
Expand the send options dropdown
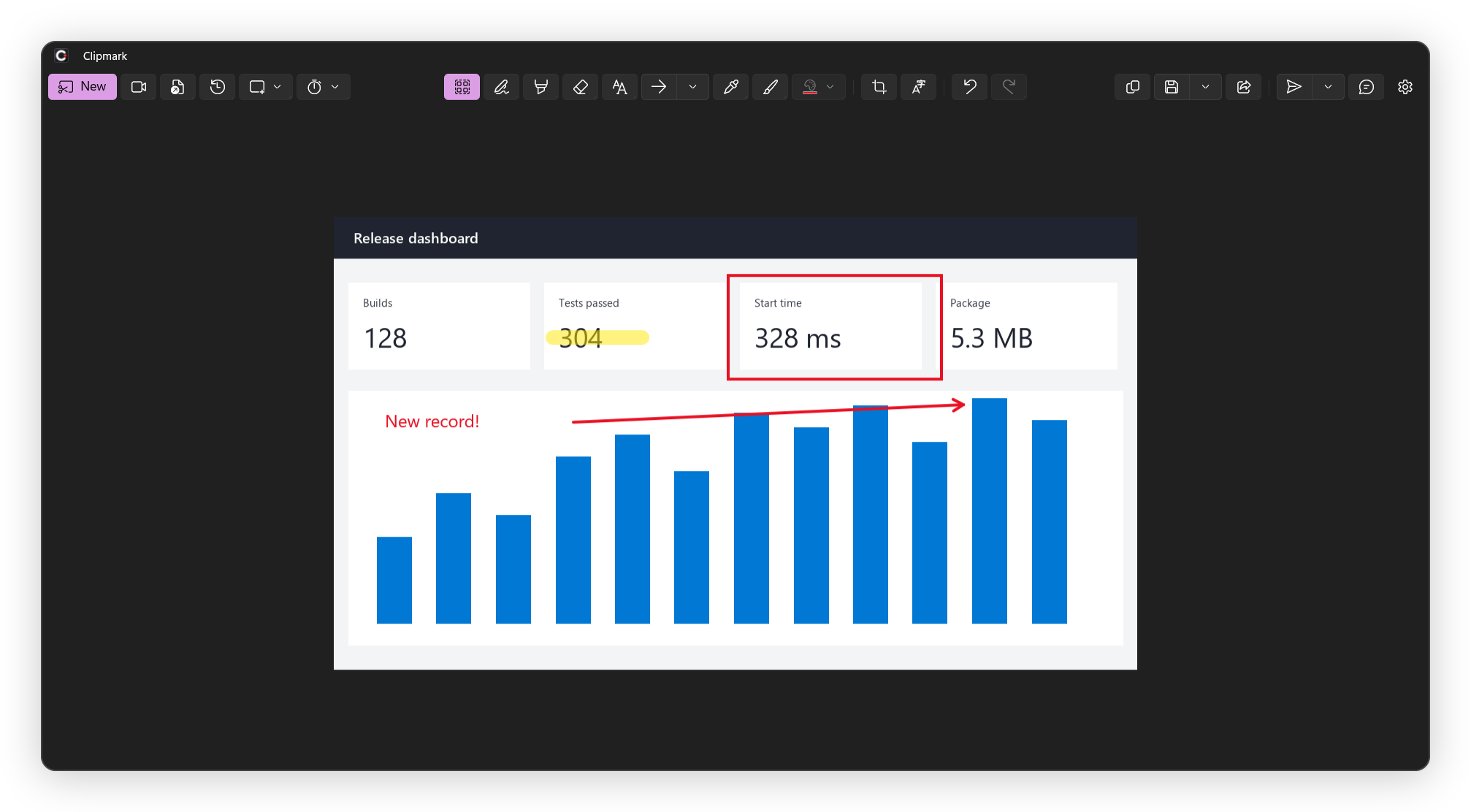pyautogui.click(x=1329, y=87)
